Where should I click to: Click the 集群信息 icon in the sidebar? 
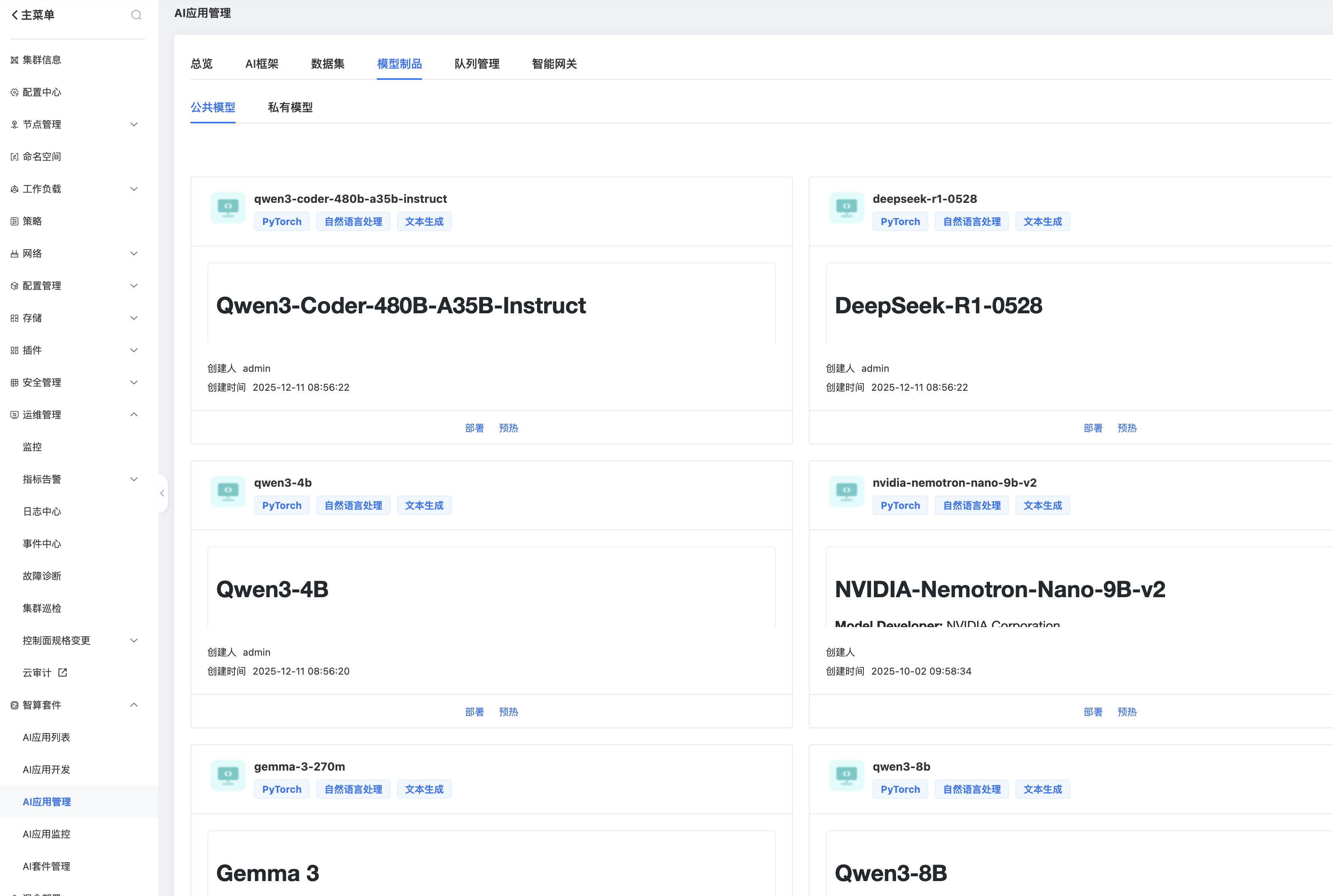tap(15, 60)
